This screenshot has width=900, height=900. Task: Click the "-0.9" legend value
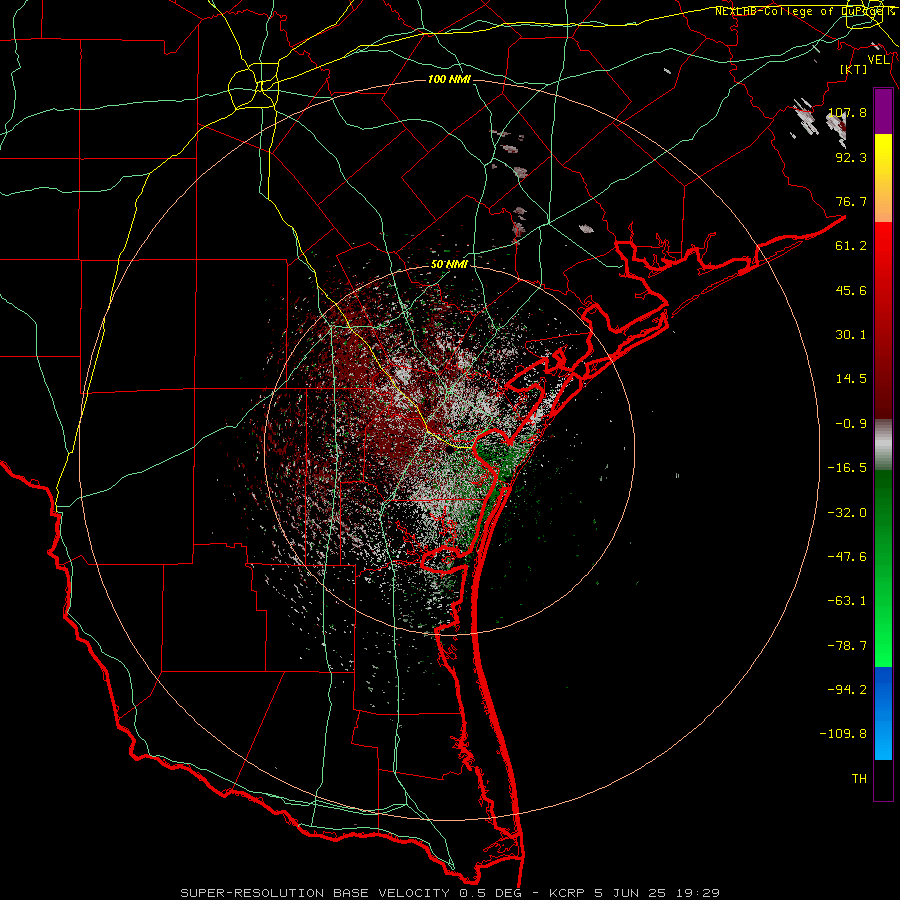pyautogui.click(x=851, y=424)
